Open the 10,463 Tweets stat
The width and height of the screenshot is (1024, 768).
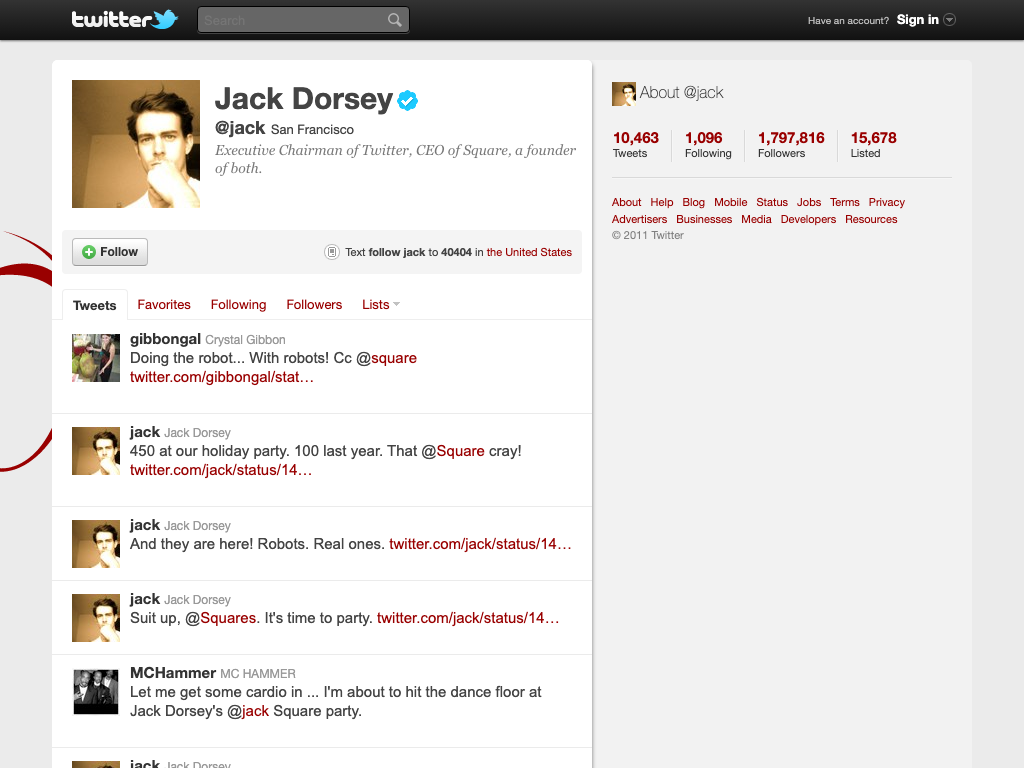635,144
